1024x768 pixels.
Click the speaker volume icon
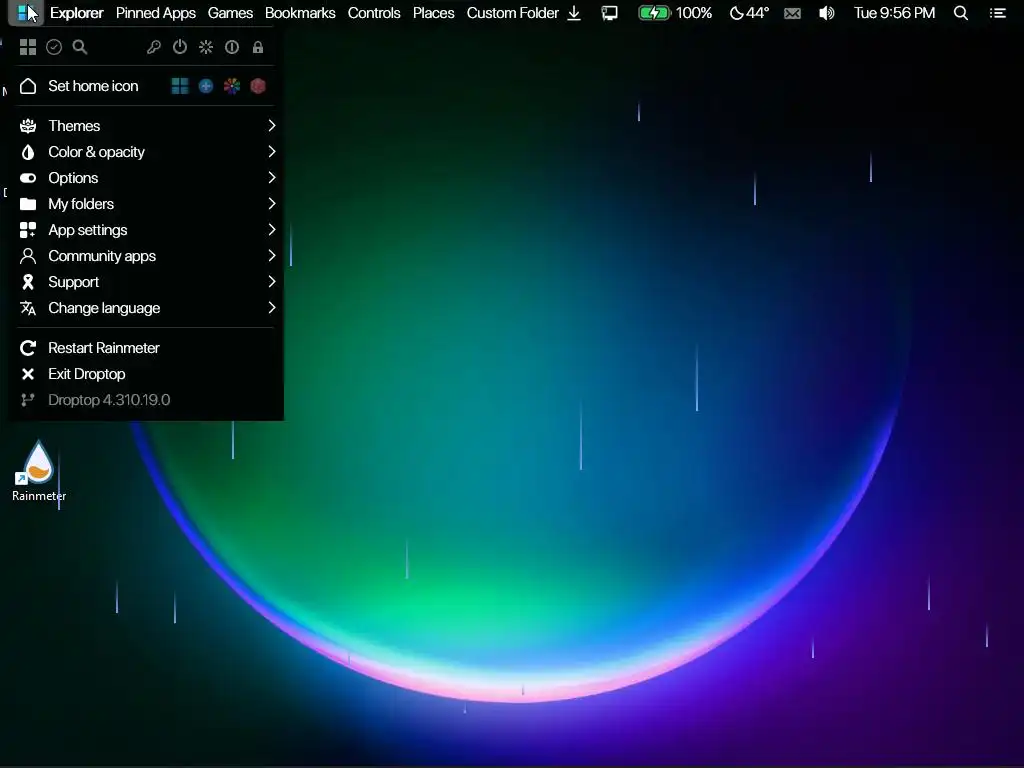(827, 13)
